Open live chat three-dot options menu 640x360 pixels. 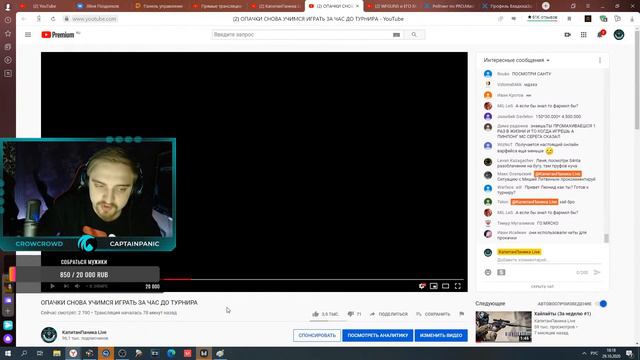pos(600,60)
